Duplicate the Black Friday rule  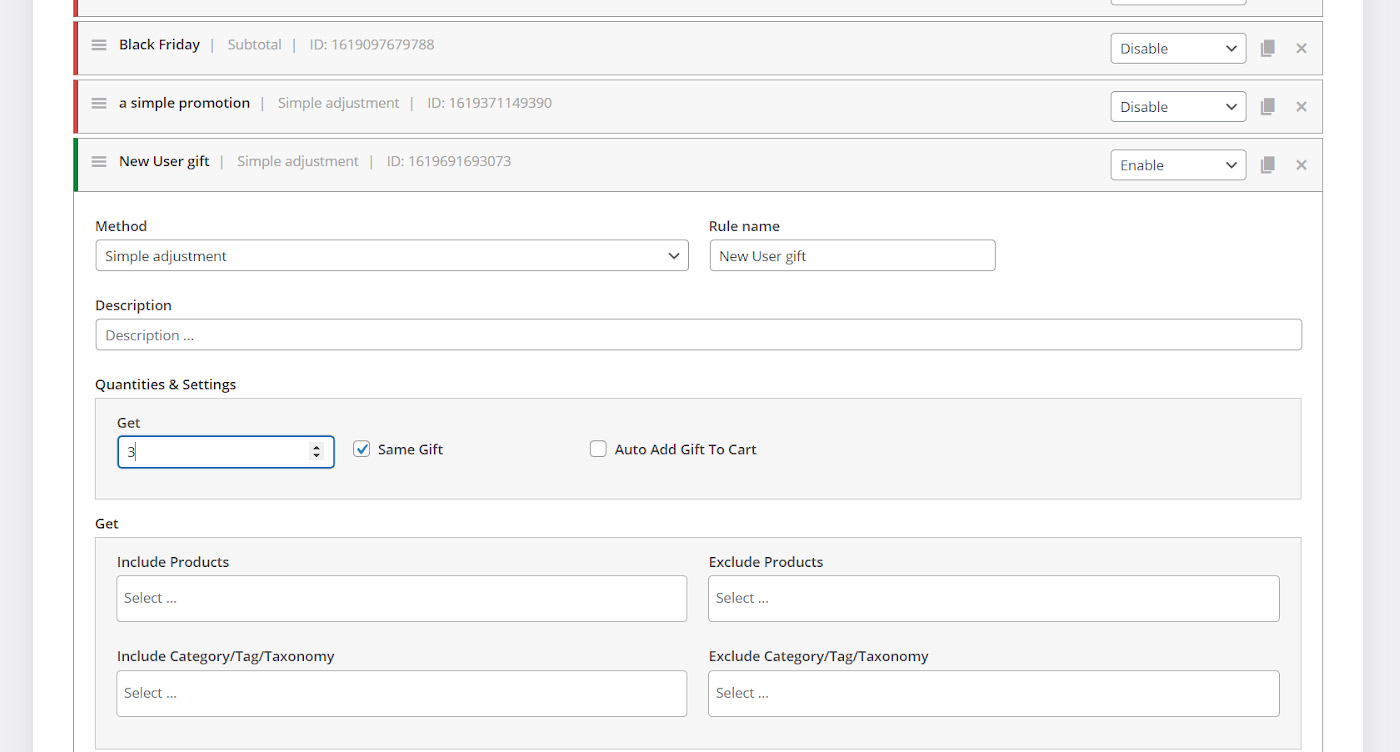(x=1267, y=48)
